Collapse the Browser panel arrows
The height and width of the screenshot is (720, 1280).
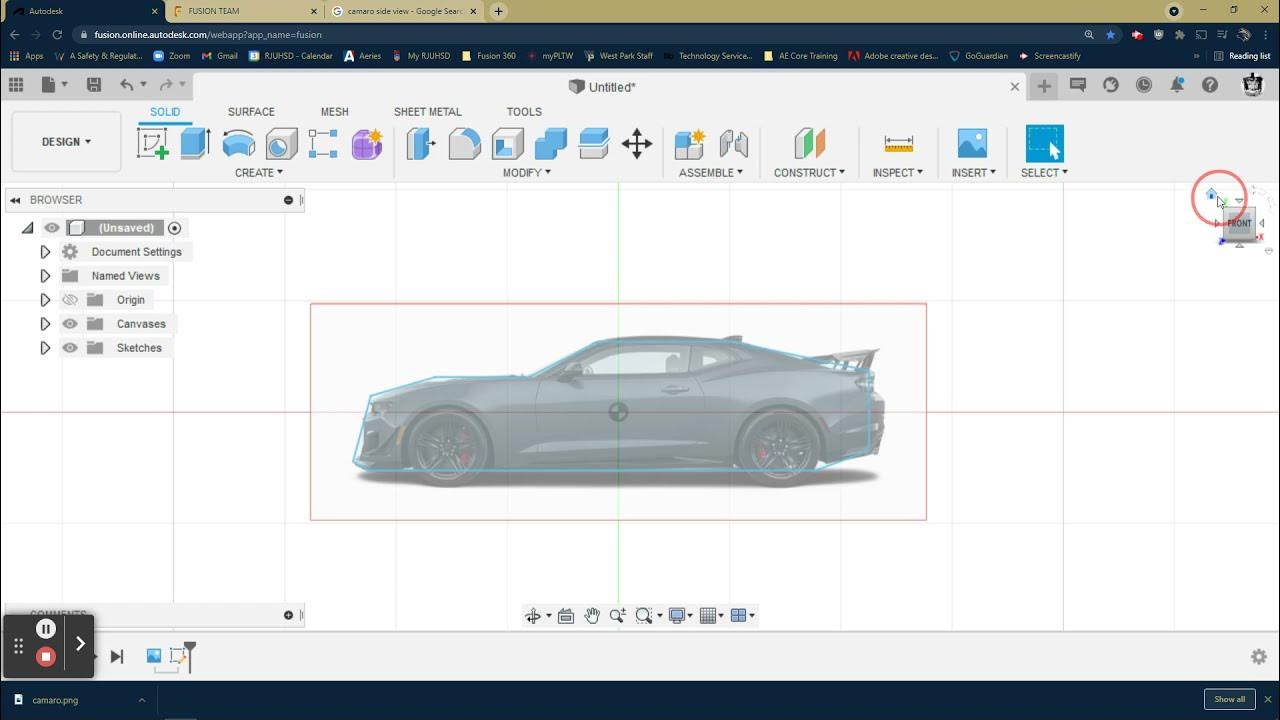[x=15, y=200]
